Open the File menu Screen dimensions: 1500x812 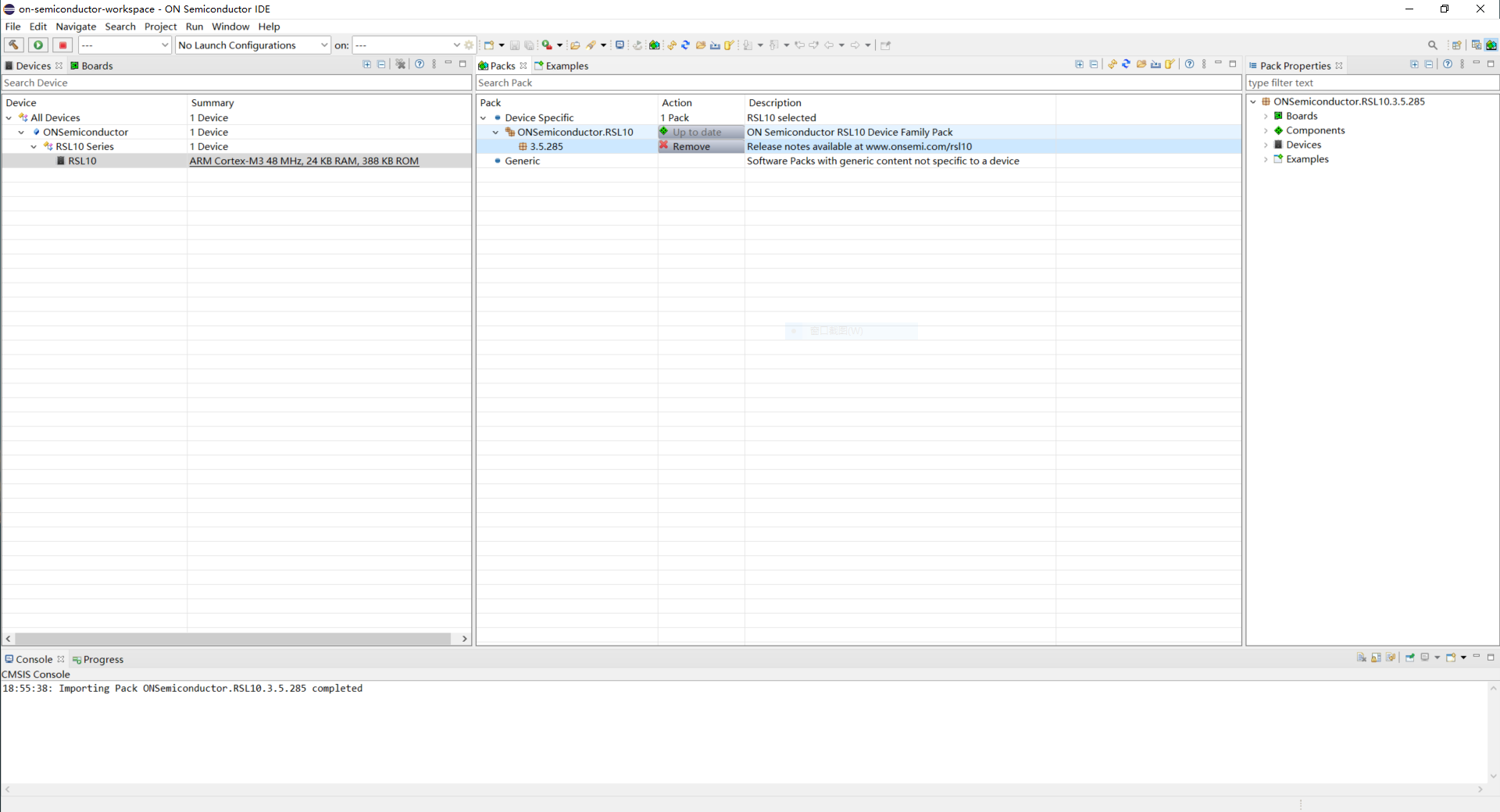coord(13,27)
